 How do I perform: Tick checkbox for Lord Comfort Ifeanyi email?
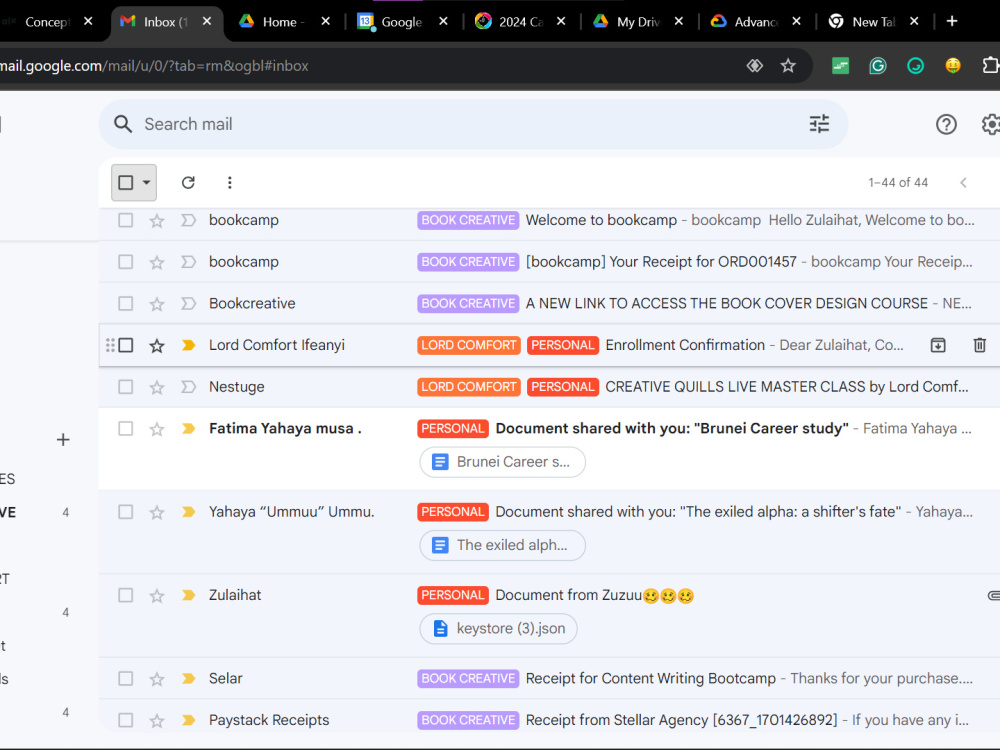coord(126,345)
